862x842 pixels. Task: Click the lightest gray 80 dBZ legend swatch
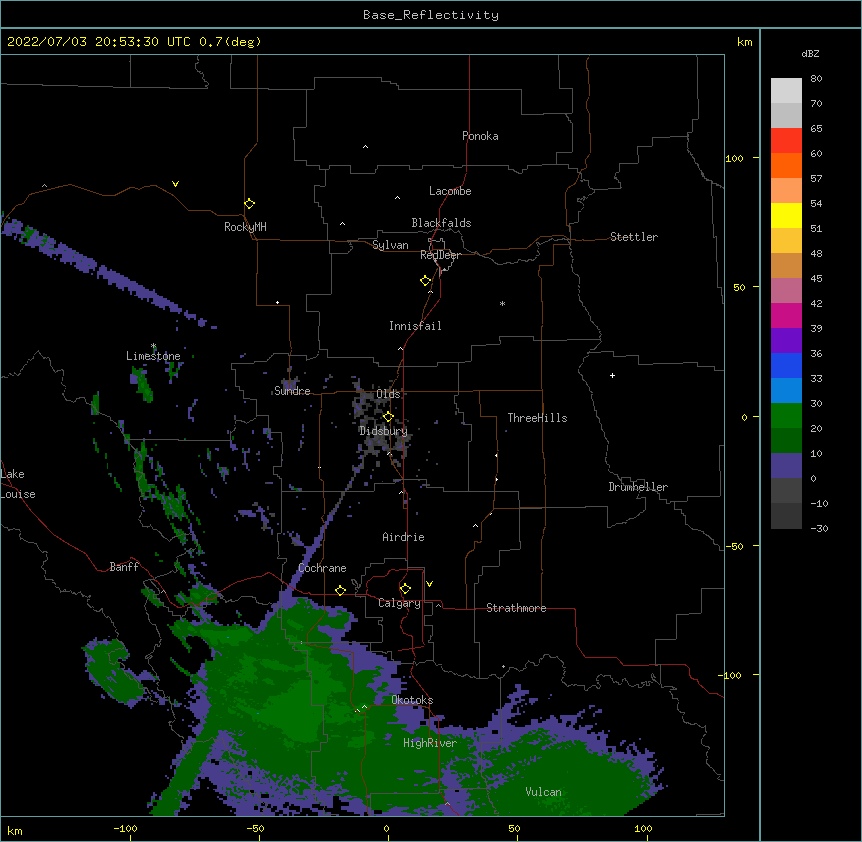point(786,91)
